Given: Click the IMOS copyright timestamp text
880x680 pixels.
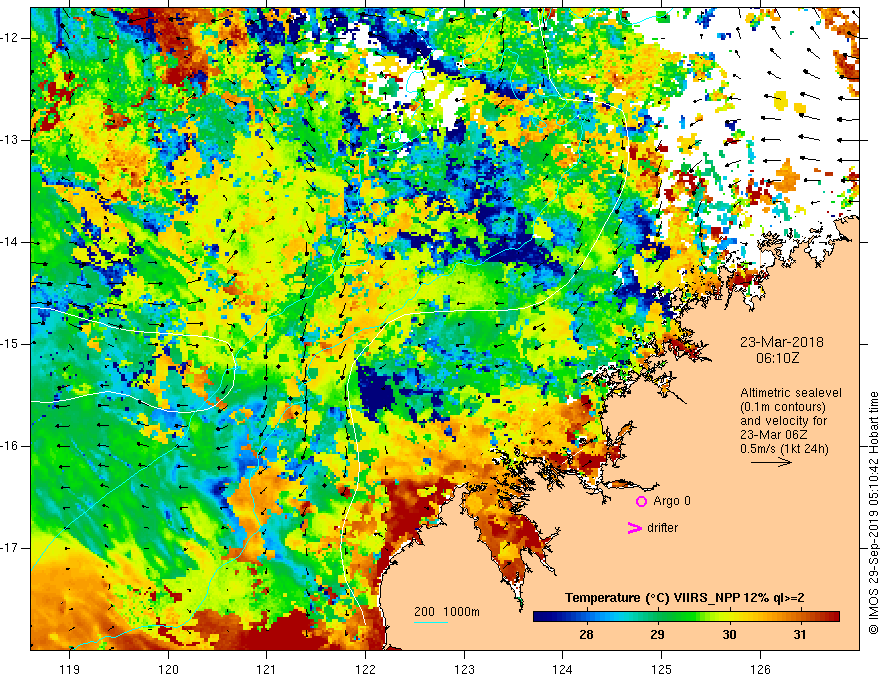Looking at the screenshot, I should click(873, 513).
